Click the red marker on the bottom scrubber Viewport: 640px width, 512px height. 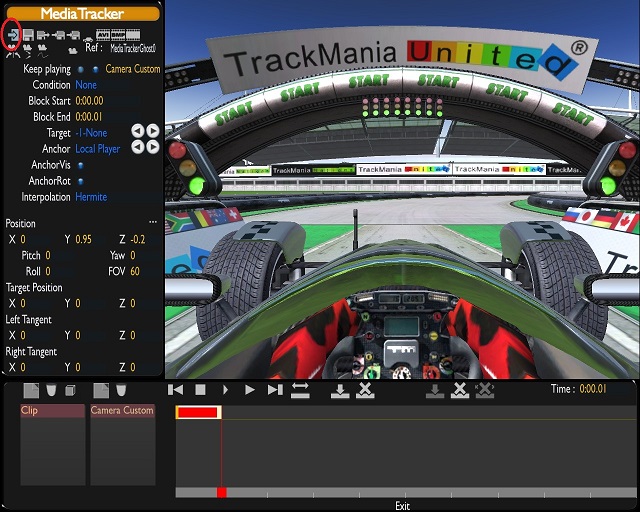222,492
